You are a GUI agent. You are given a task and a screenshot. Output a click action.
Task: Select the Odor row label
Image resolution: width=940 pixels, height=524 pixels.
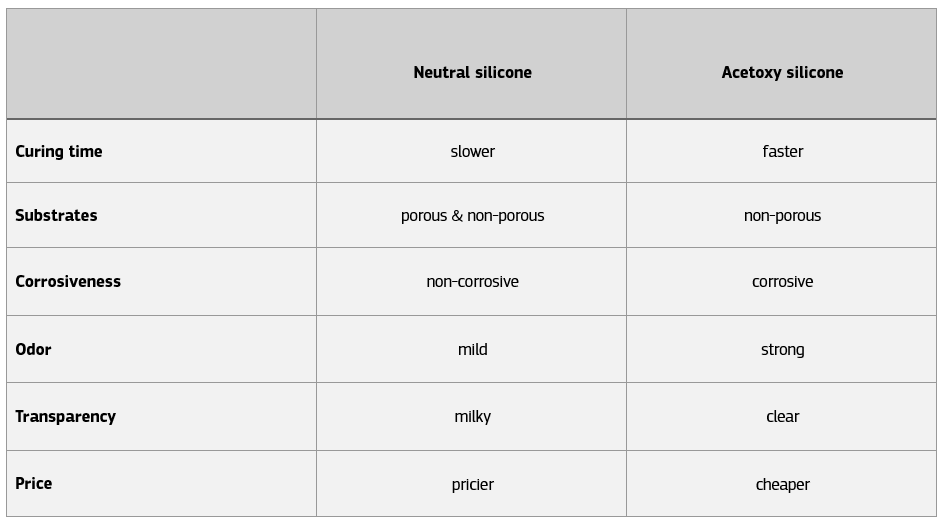tap(33, 349)
